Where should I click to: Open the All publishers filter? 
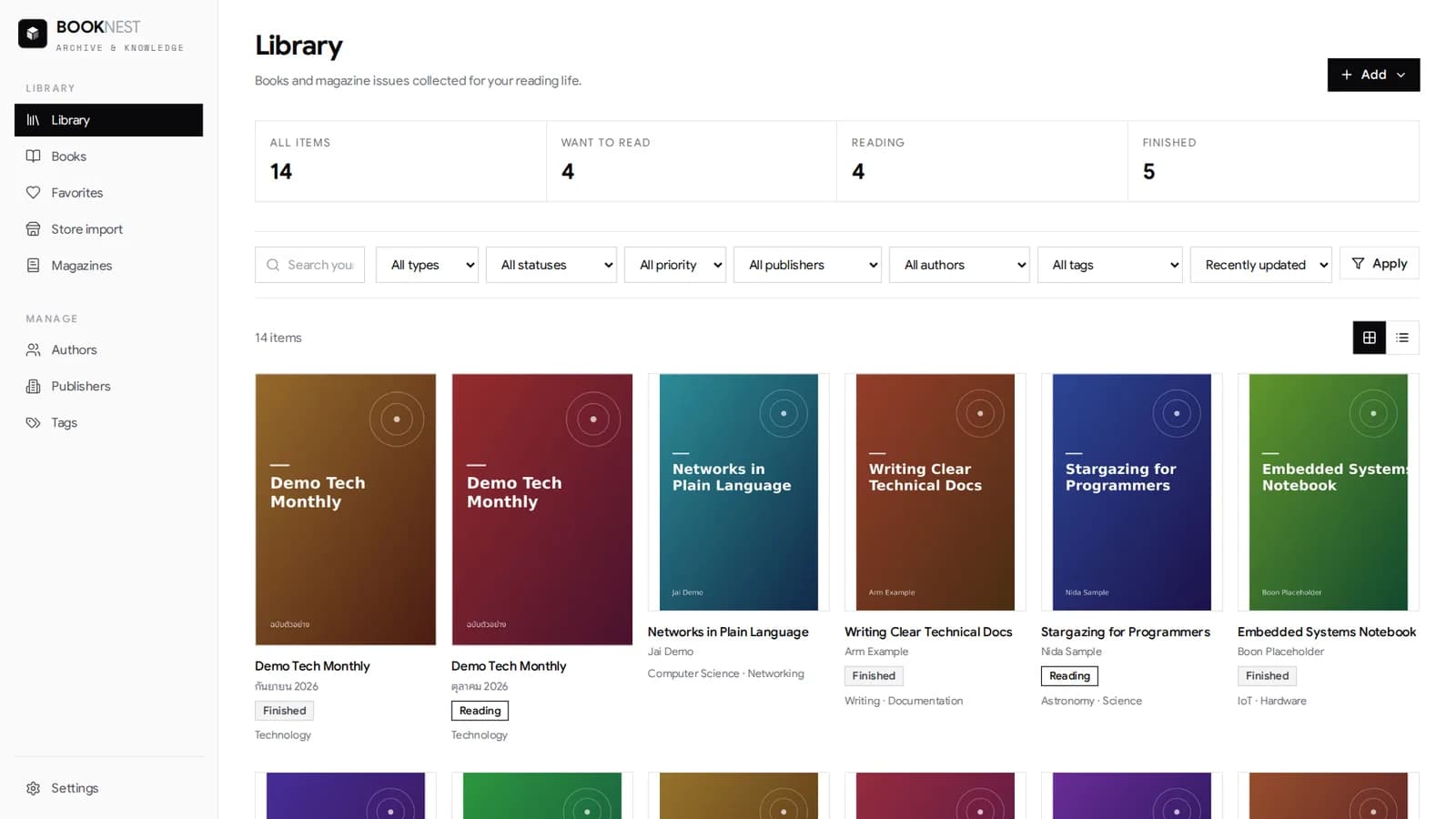click(x=807, y=265)
